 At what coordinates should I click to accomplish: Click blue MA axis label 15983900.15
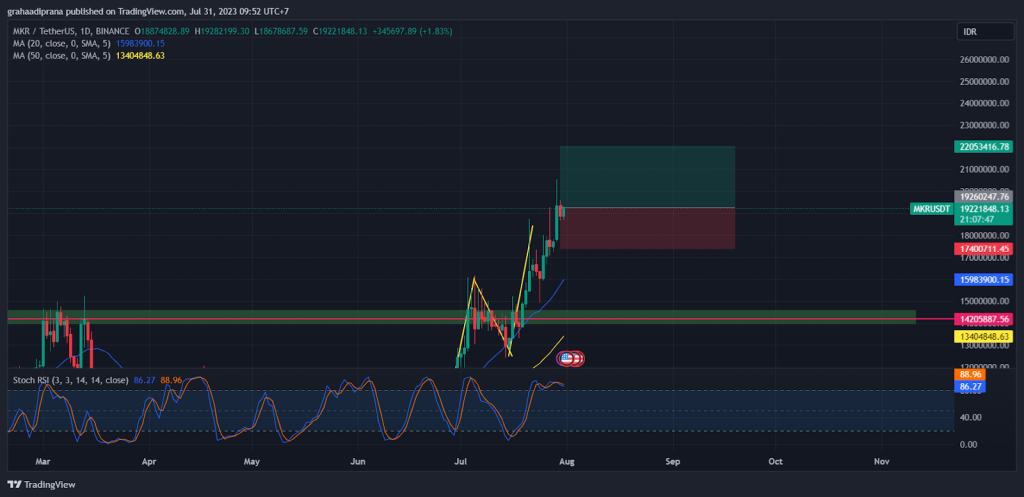coord(984,280)
